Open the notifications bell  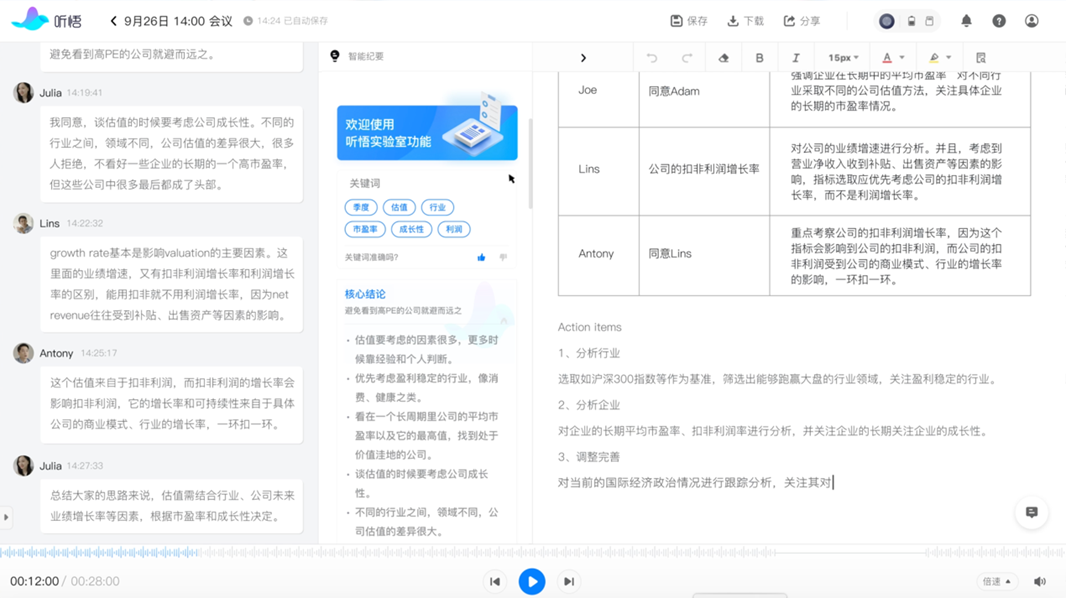966,21
